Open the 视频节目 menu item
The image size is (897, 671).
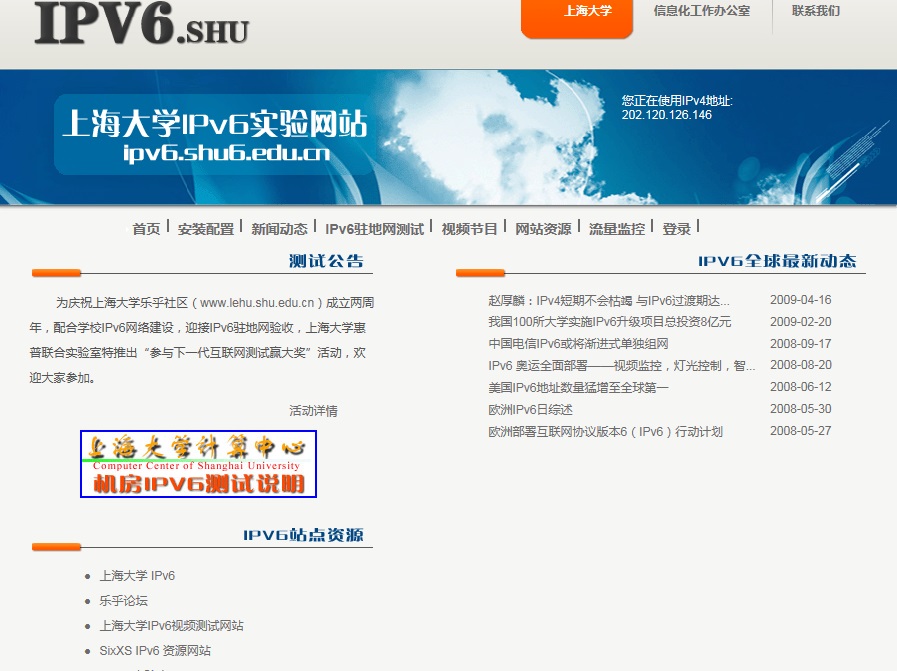(x=469, y=229)
